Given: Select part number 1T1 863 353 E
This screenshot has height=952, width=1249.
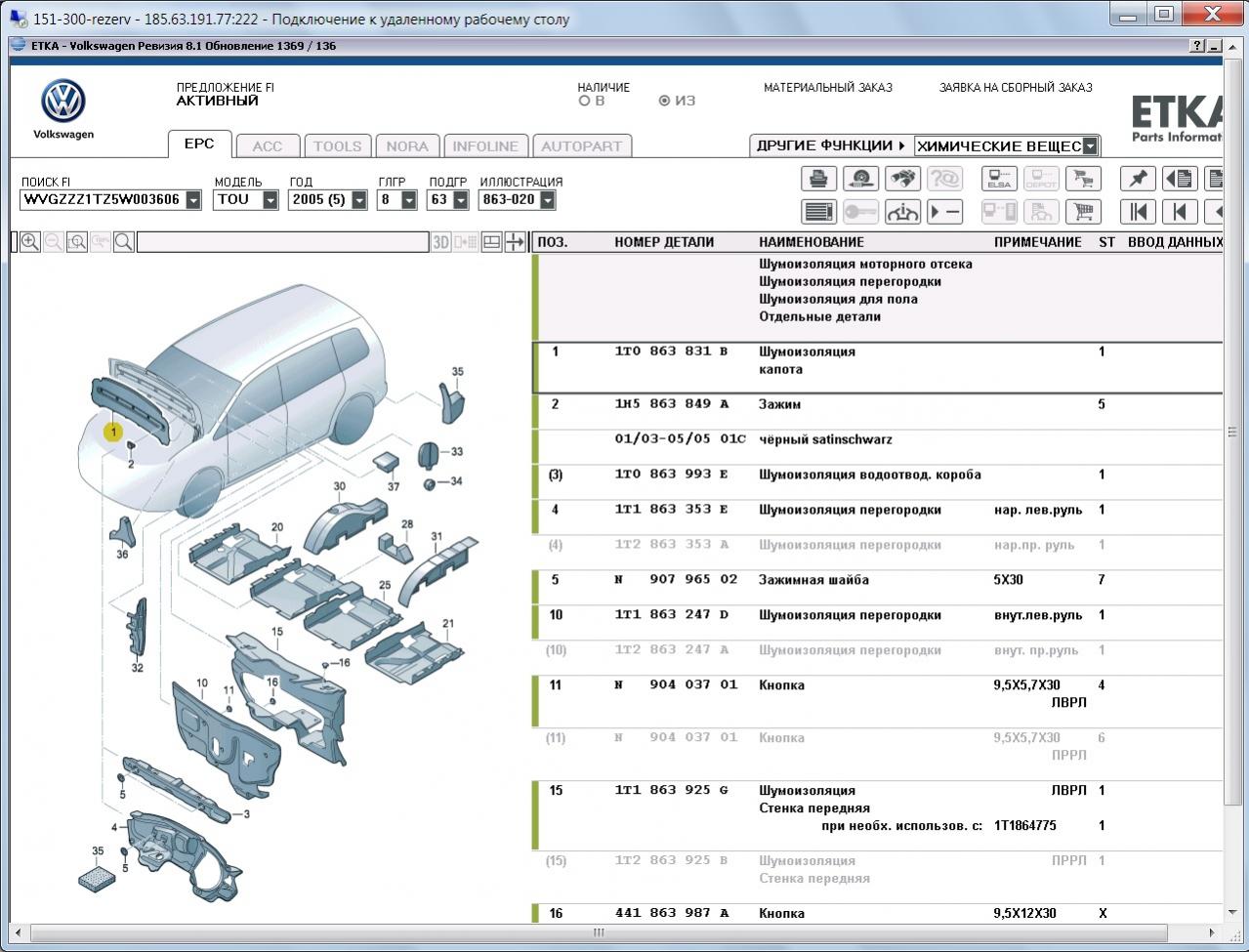Looking at the screenshot, I should pyautogui.click(x=672, y=510).
